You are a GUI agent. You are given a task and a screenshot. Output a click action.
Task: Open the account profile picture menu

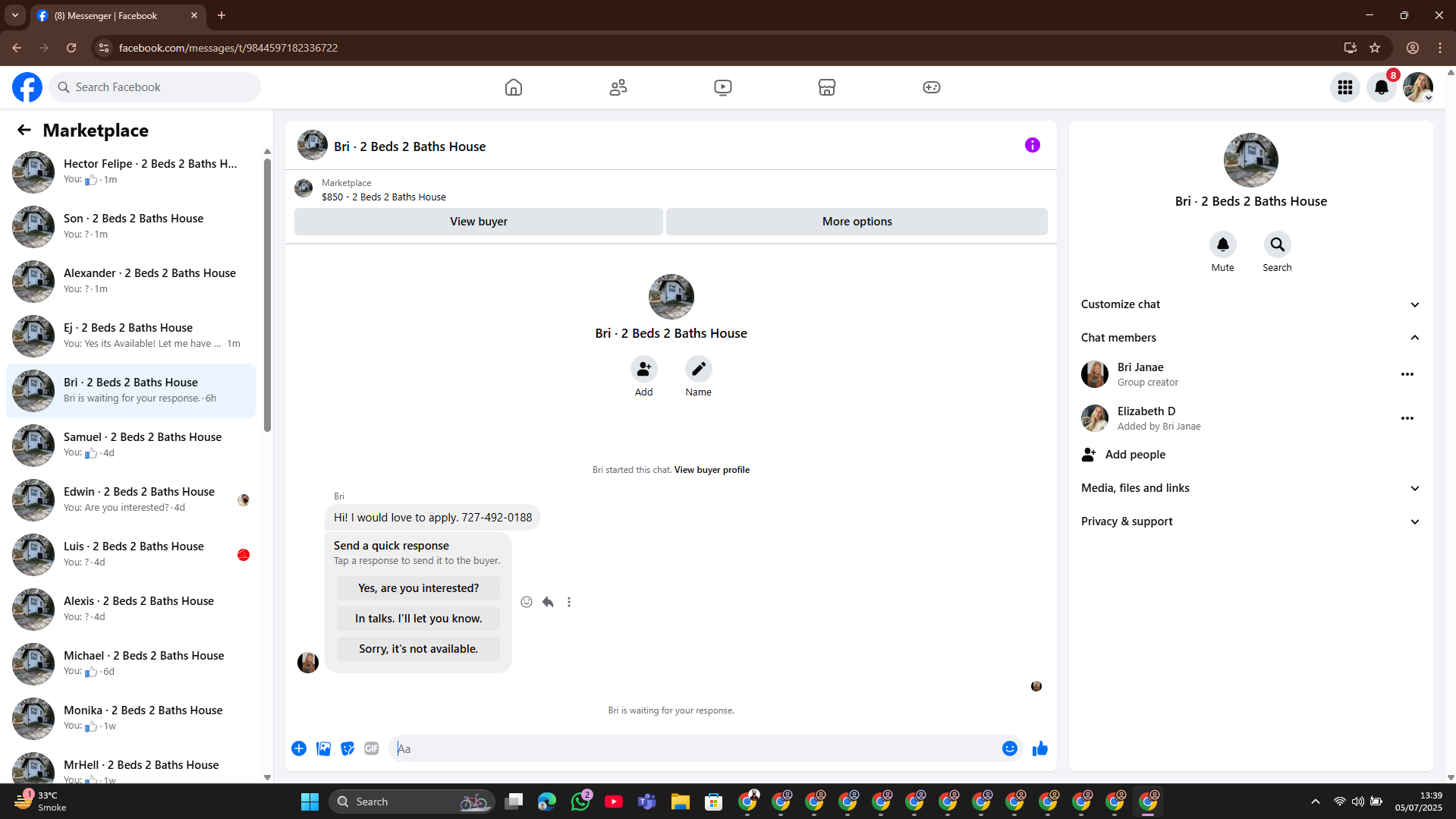pos(1418,87)
